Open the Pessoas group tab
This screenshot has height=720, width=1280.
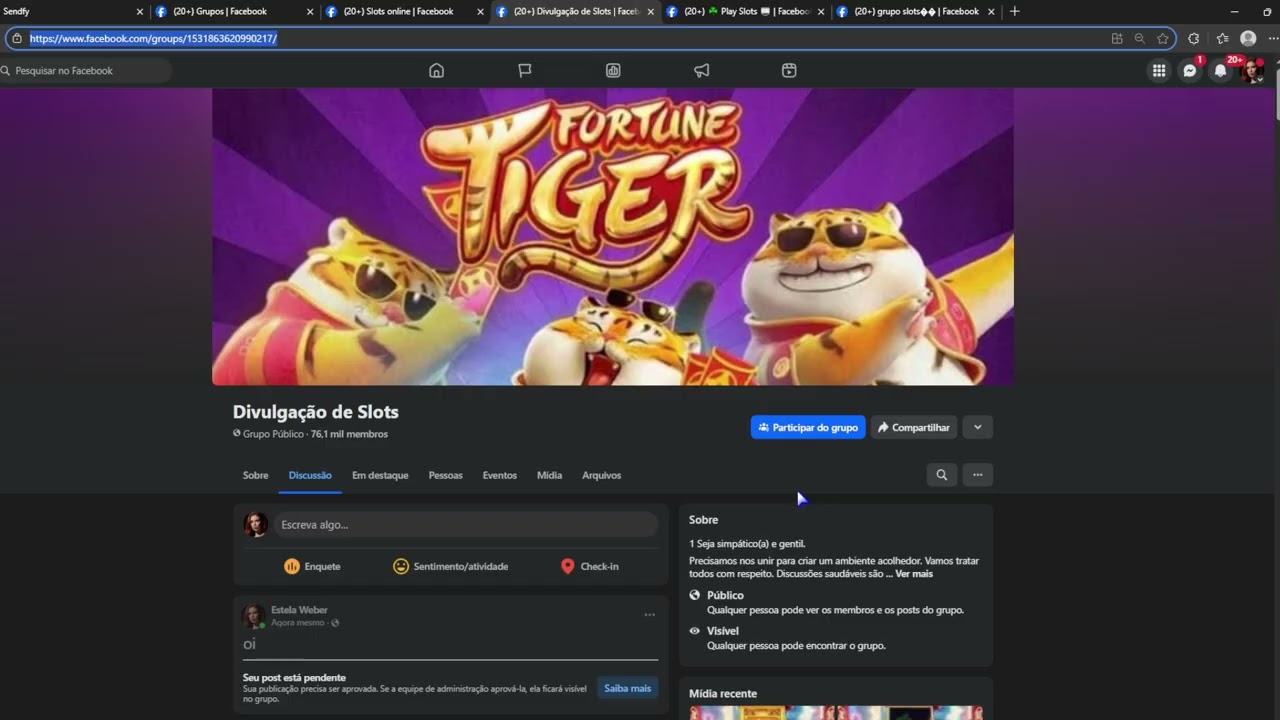(x=445, y=475)
